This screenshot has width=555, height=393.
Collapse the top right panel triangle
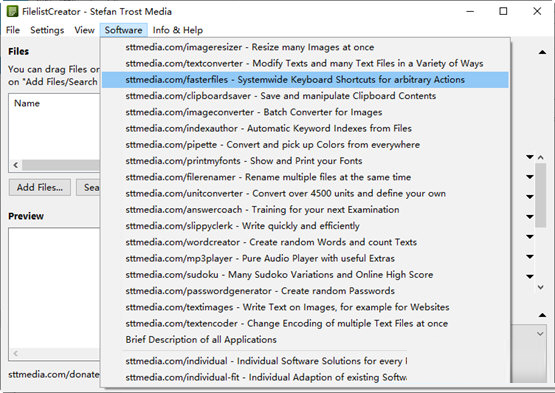542,52
